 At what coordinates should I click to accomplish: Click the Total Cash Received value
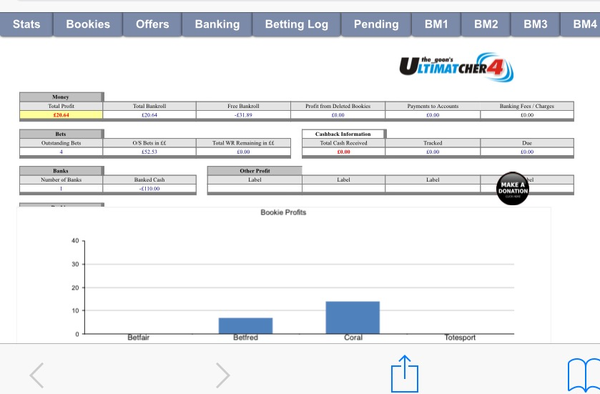[344, 152]
